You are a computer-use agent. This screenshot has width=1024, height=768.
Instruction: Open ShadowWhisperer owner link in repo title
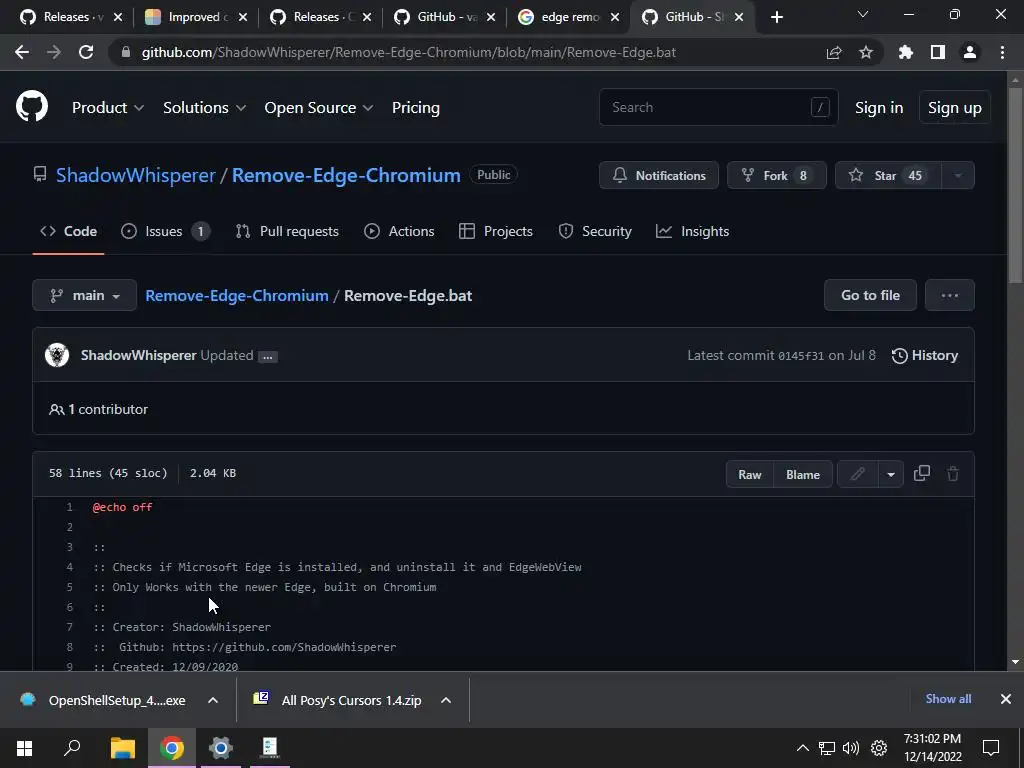(136, 175)
